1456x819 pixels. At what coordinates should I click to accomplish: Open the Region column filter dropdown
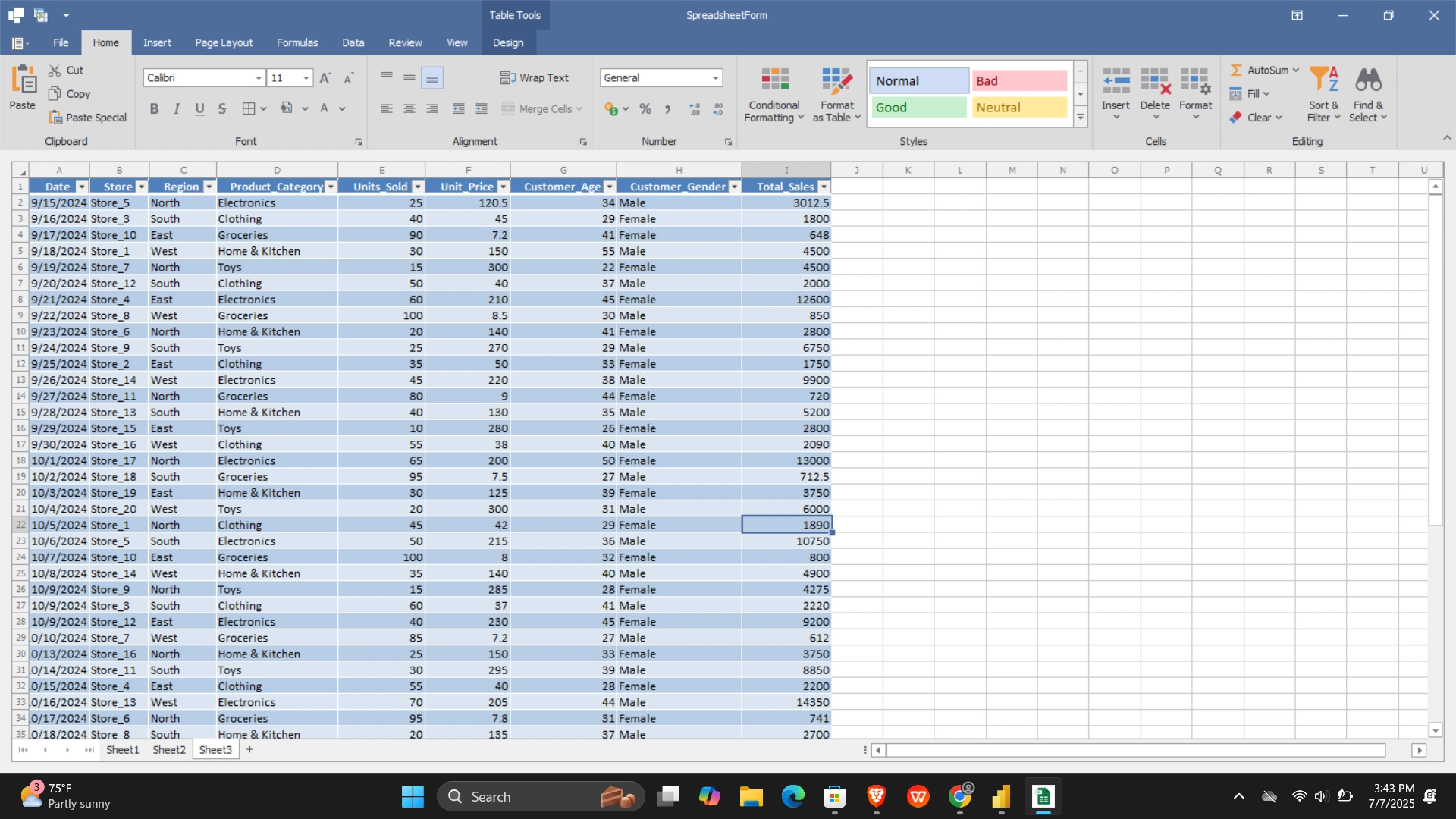pos(209,187)
